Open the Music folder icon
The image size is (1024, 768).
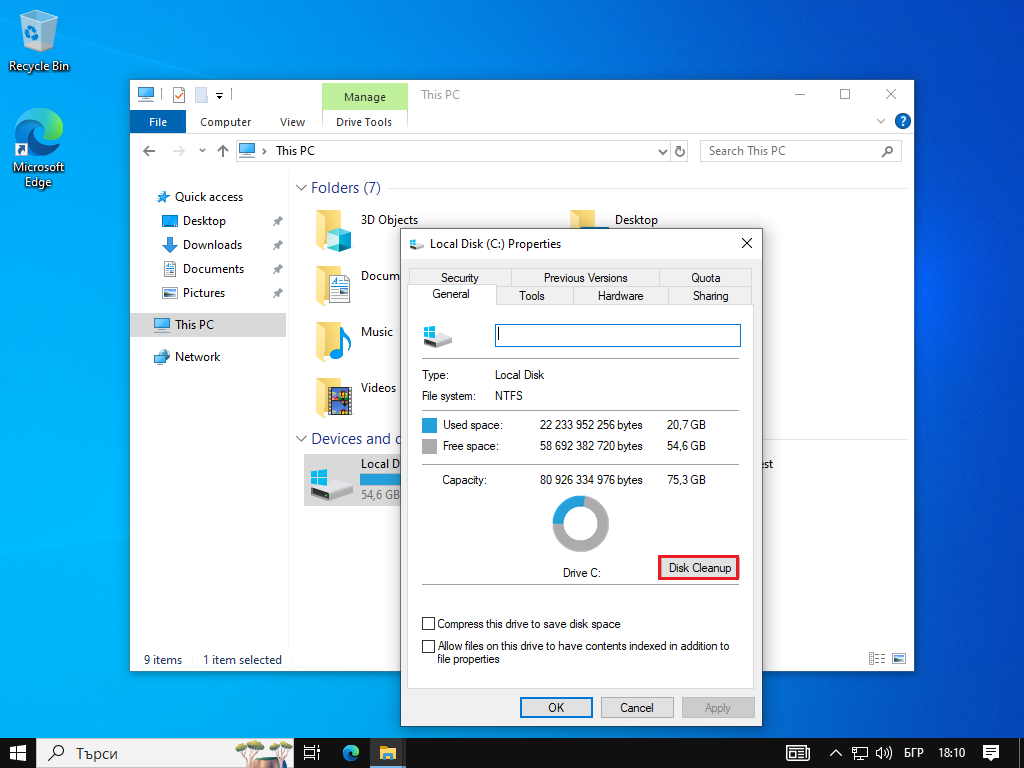click(334, 341)
